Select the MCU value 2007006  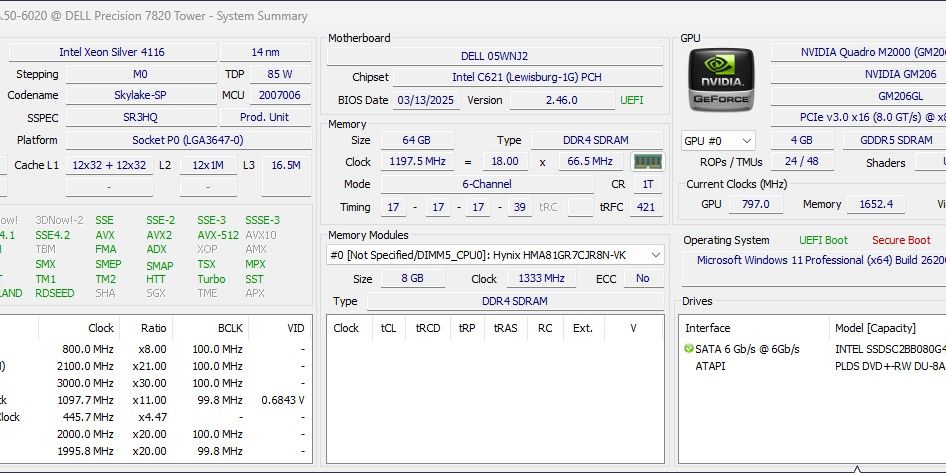click(280, 95)
